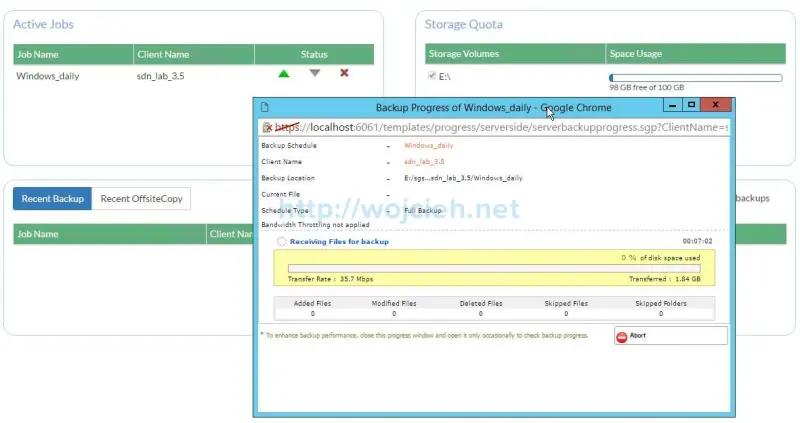This screenshot has width=800, height=423.
Task: Click the Status column header
Action: [x=314, y=54]
